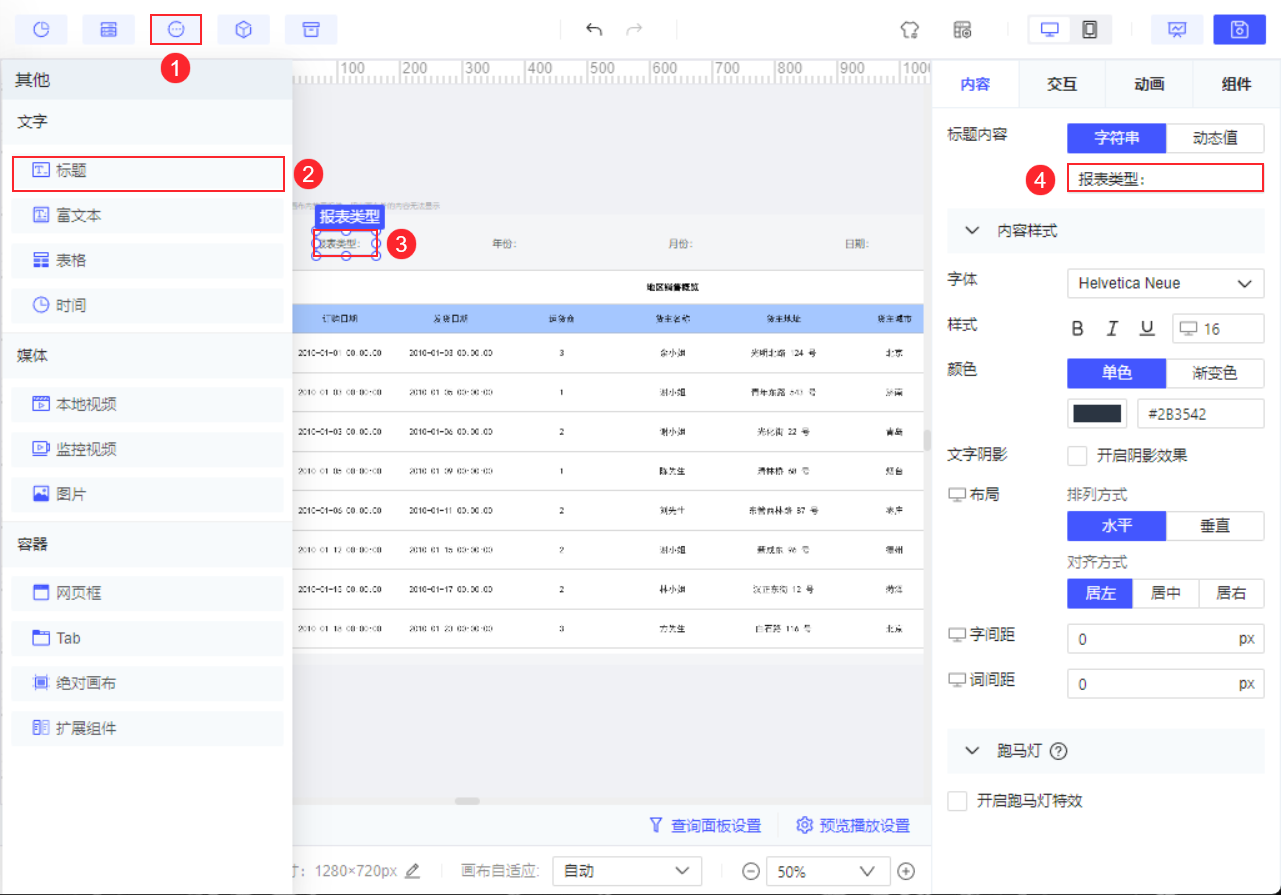
Task: Add a Tab container component
Action: coord(148,638)
